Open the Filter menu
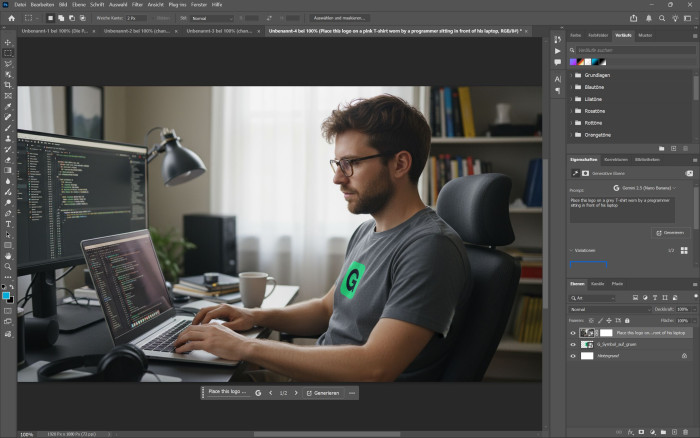The image size is (700, 438). tap(137, 4)
